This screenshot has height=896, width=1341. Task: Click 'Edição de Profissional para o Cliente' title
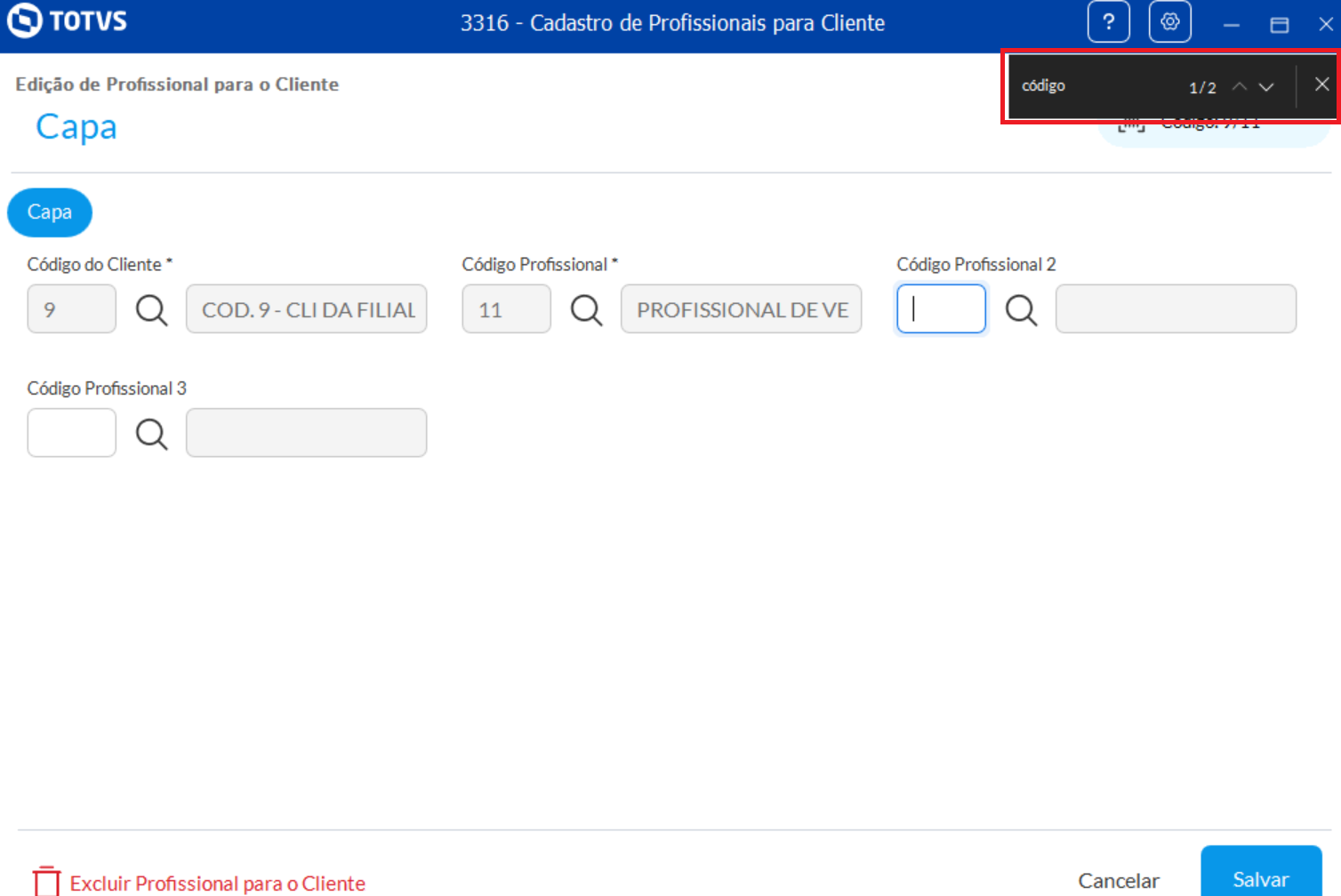click(177, 84)
